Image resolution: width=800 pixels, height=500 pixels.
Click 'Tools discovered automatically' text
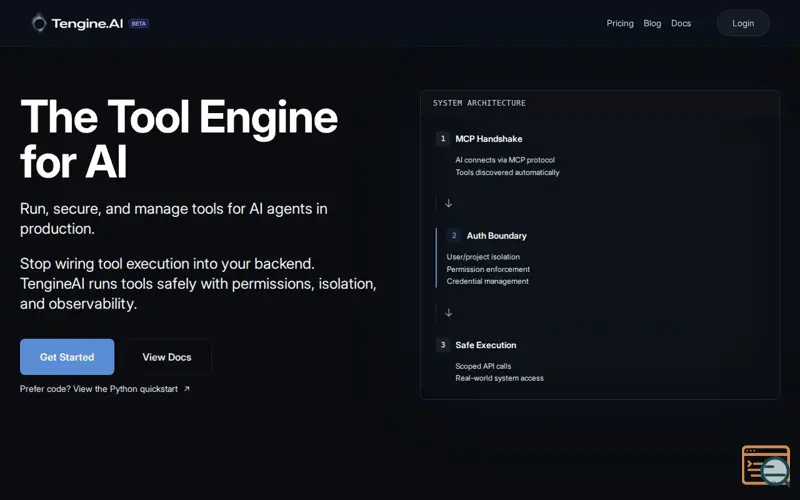(507, 172)
